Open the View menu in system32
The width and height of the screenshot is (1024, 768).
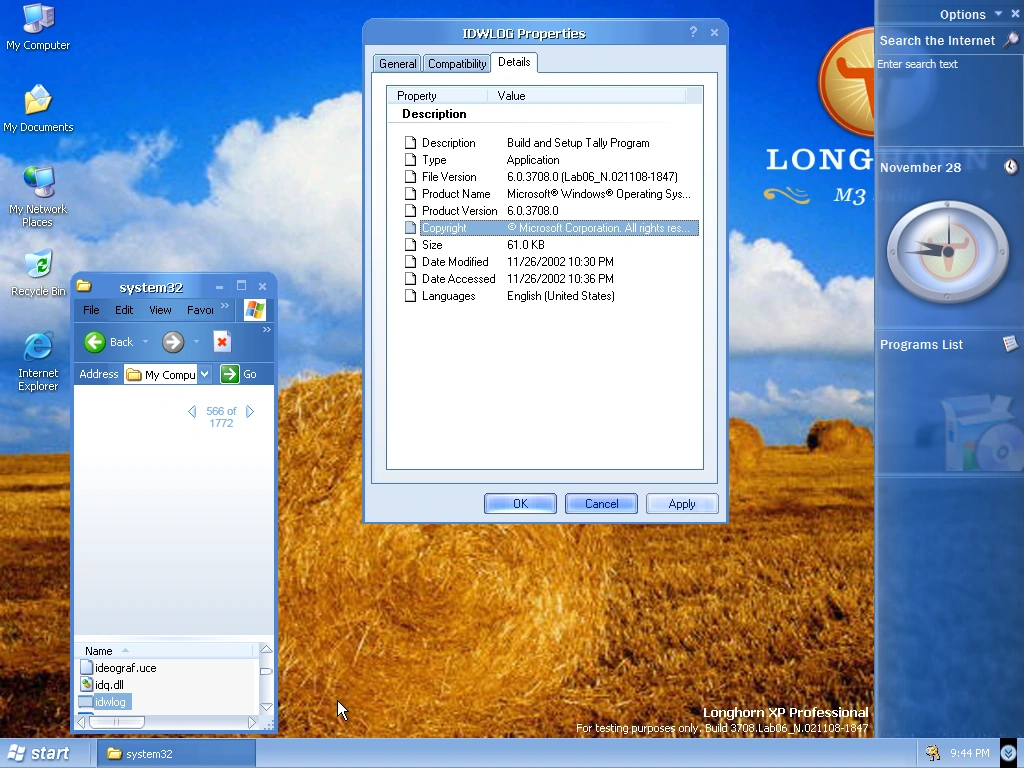tap(160, 310)
